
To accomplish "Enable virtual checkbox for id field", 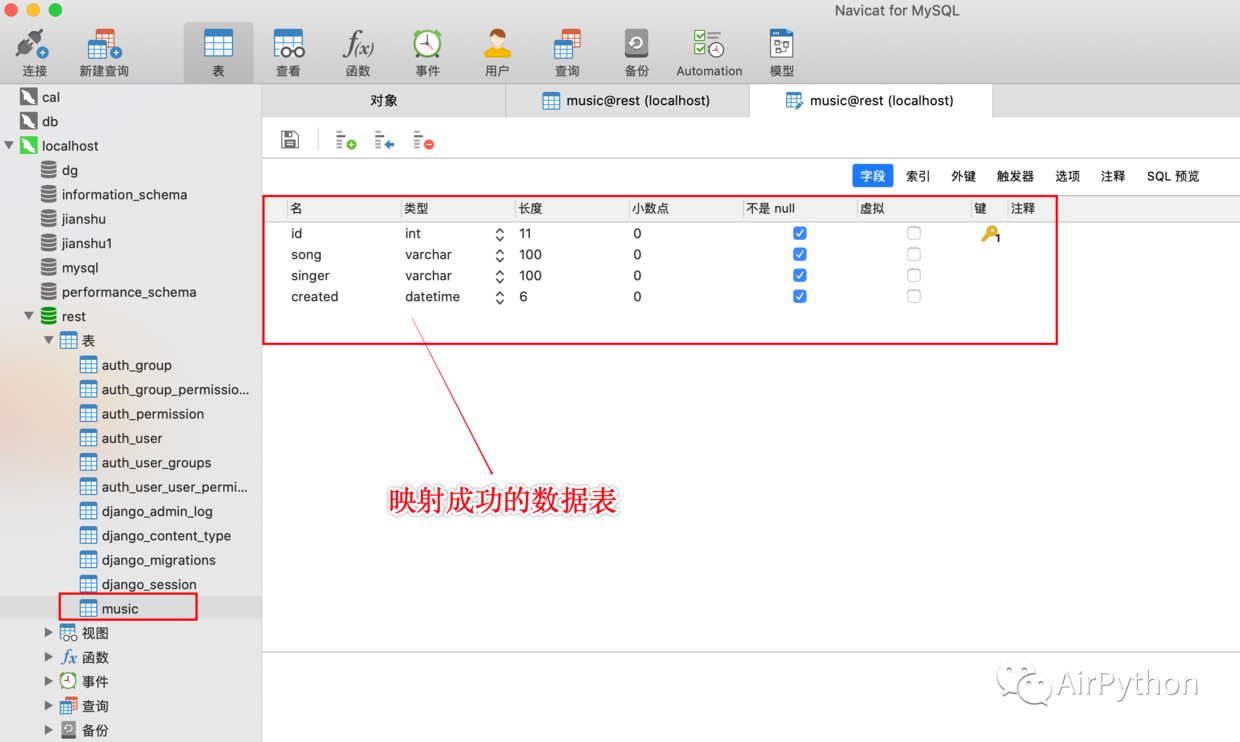I will tap(913, 233).
